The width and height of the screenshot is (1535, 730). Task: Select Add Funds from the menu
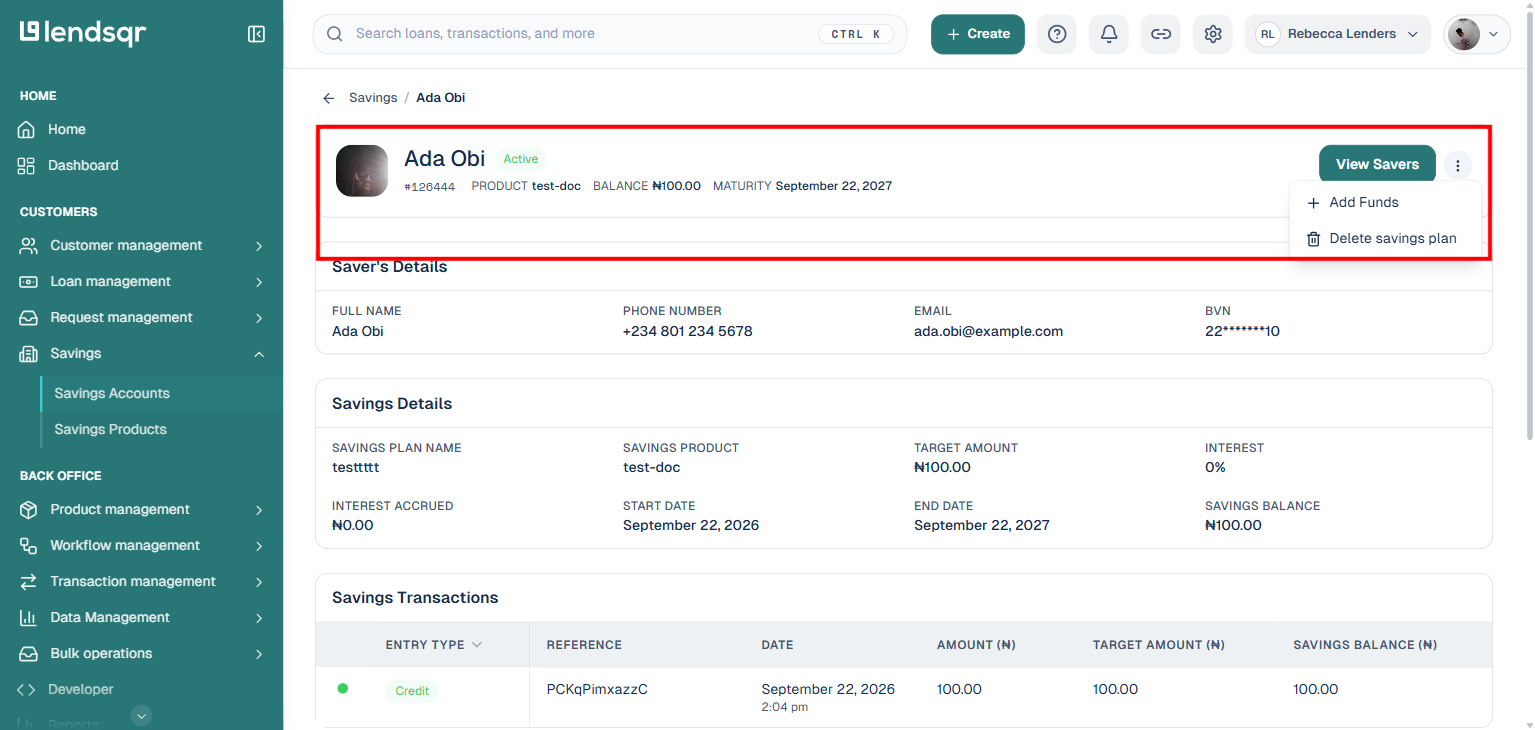pyautogui.click(x=1385, y=203)
